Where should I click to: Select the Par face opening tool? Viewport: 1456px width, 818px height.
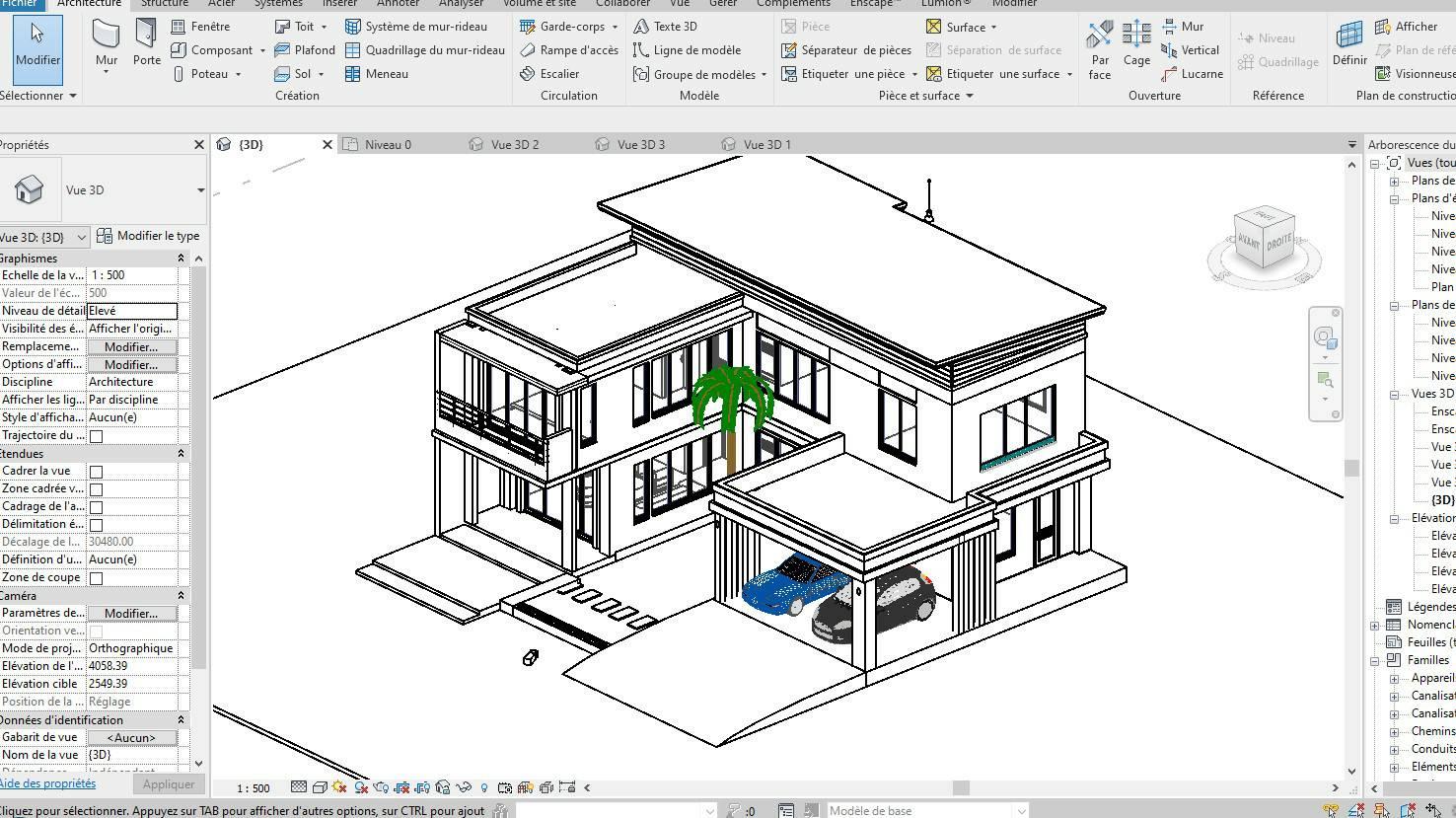click(1100, 49)
